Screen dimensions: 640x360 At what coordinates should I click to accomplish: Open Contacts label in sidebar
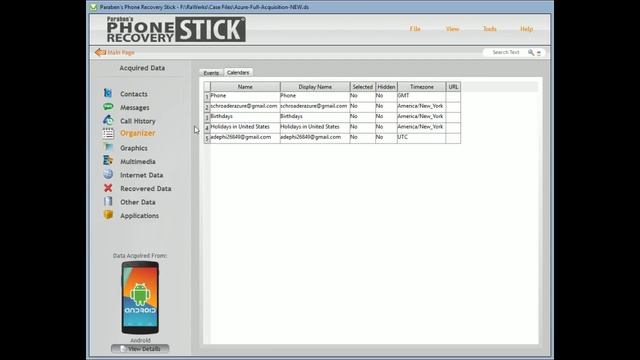tap(134, 94)
